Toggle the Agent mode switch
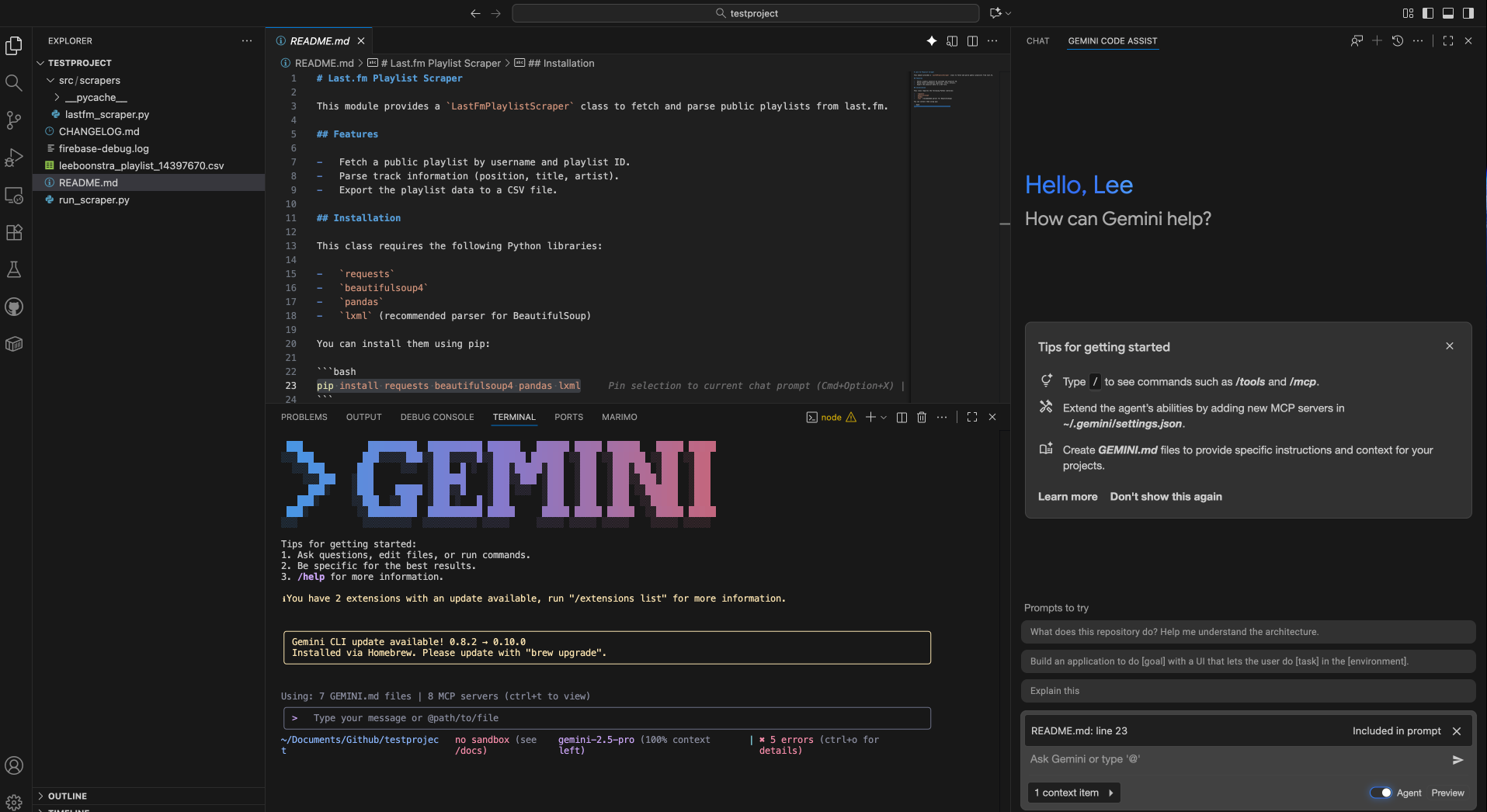 1381,793
